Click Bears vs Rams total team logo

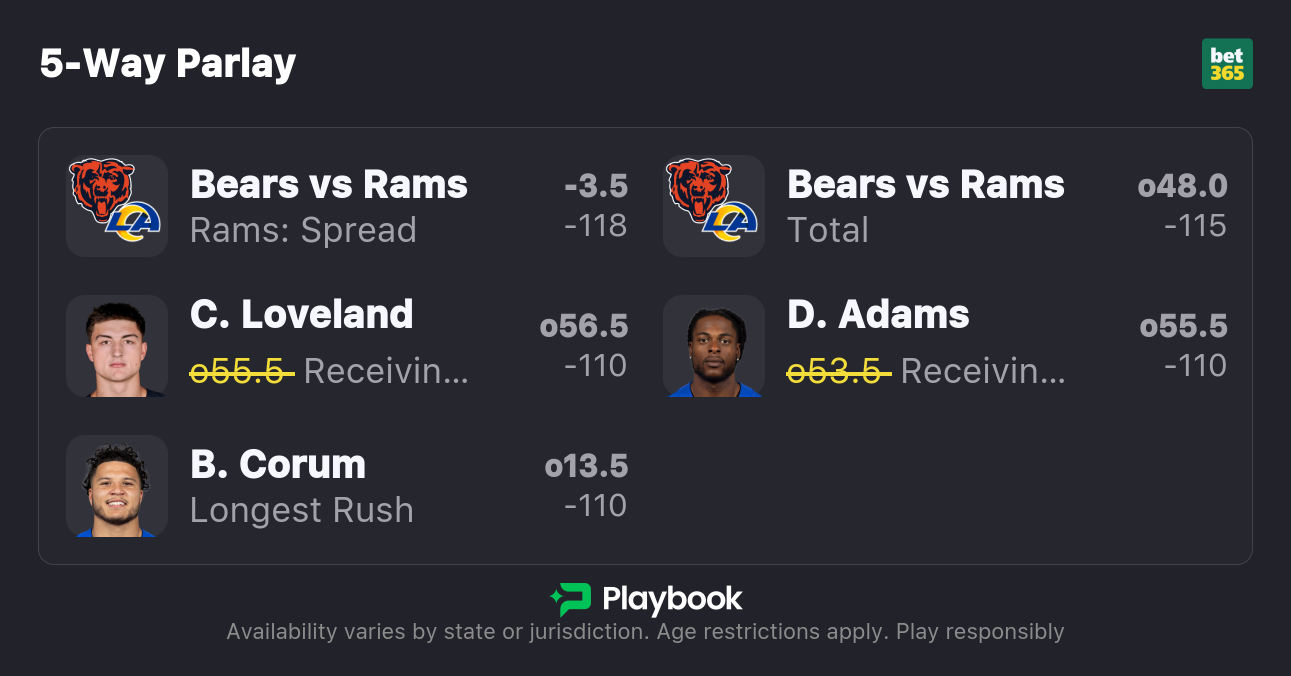pos(713,206)
